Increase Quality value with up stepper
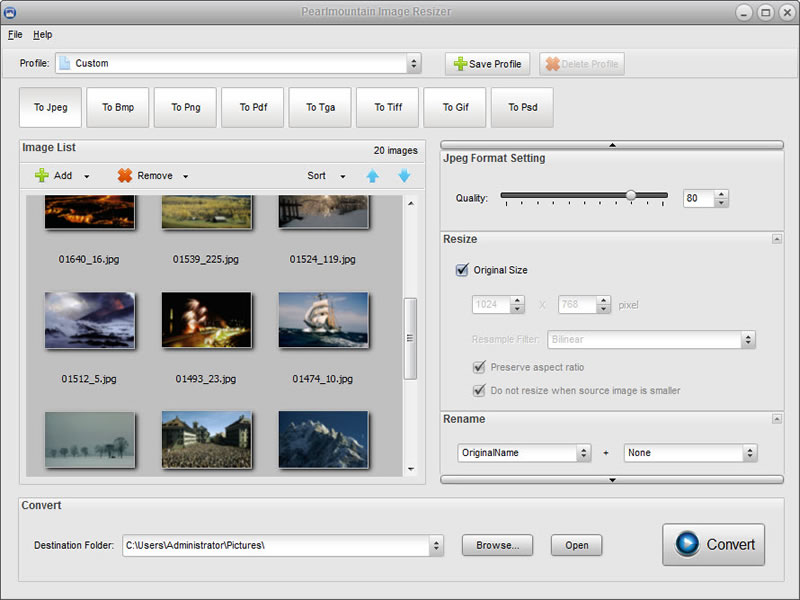800x600 pixels. click(721, 194)
